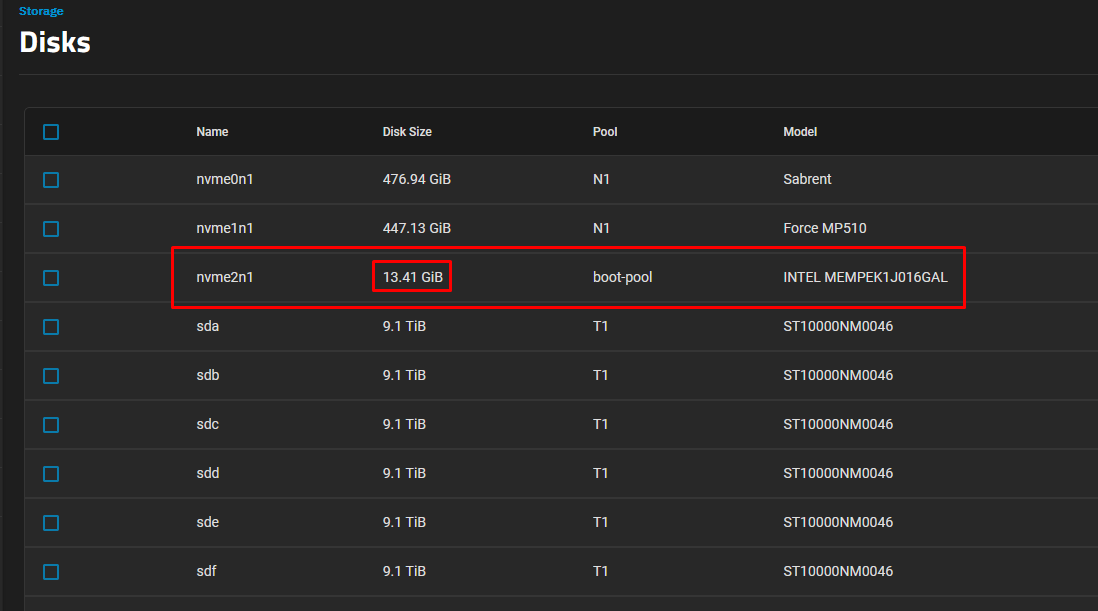Check the checkbox for disk nvme1n1
This screenshot has height=611, width=1098.
51,228
